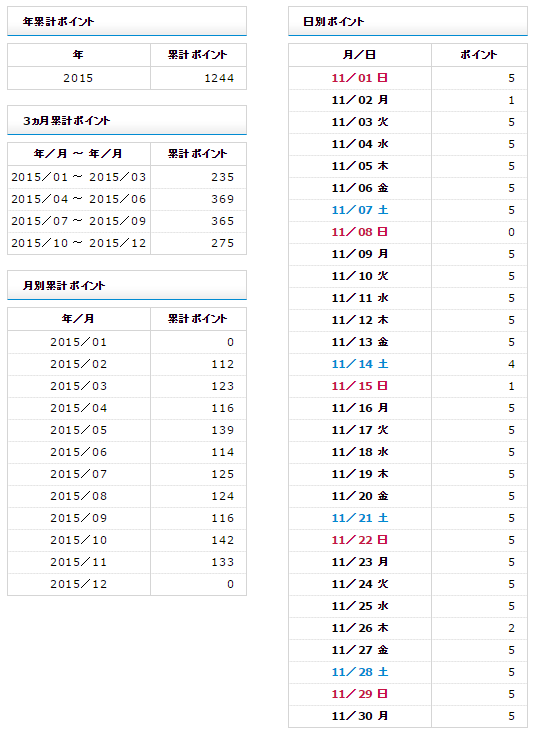The width and height of the screenshot is (533, 733).
Task: Select the month cell 2015/07
Action: 79,474
